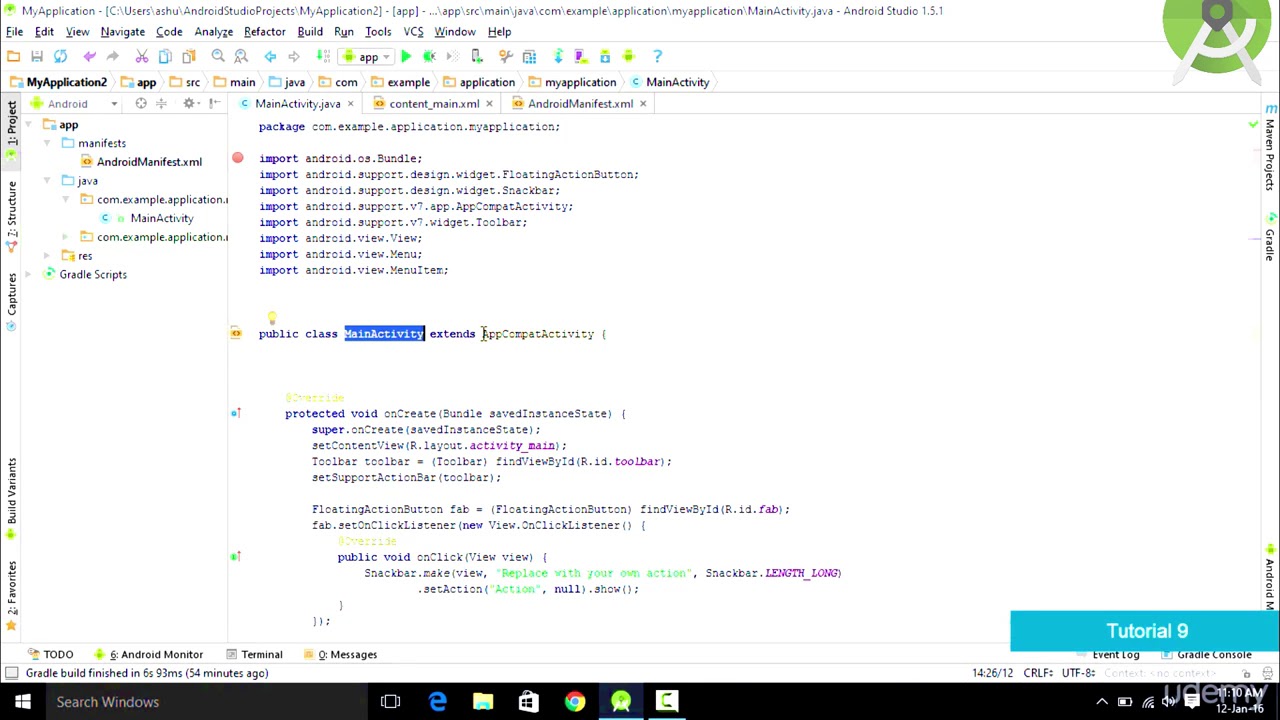
Task: Start debugging with the green bug icon
Action: coord(430,57)
